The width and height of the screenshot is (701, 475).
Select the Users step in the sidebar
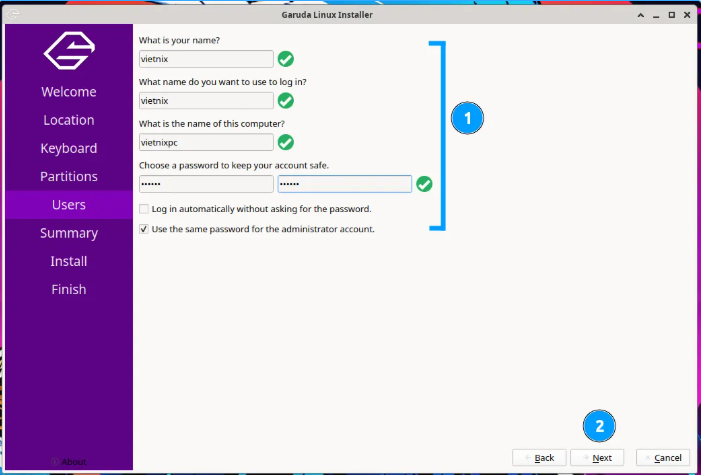[x=69, y=204]
